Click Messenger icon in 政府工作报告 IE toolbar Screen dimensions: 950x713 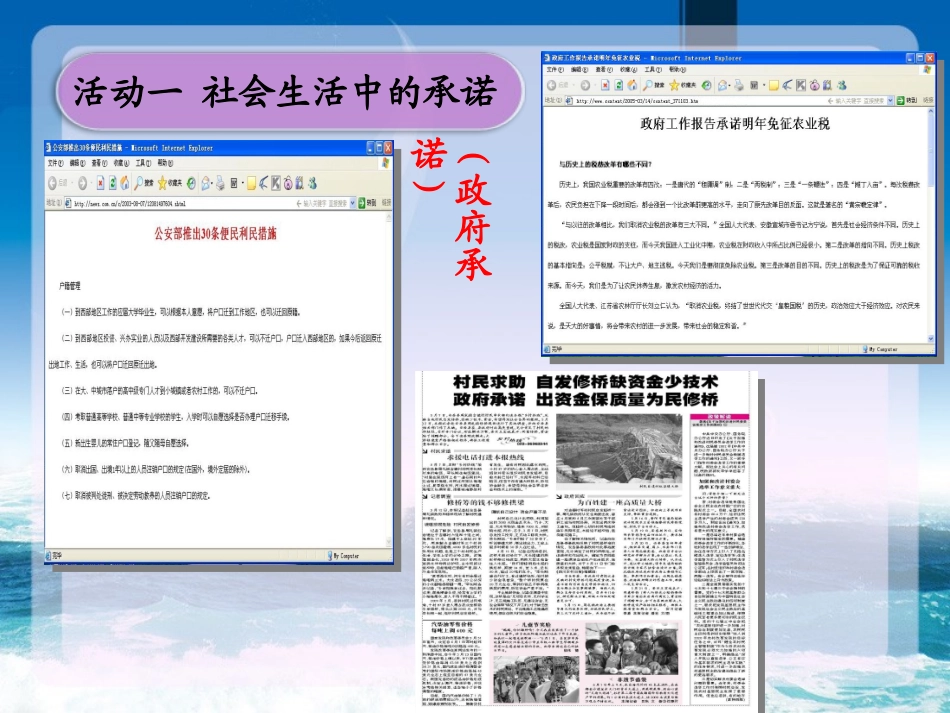pos(842,86)
